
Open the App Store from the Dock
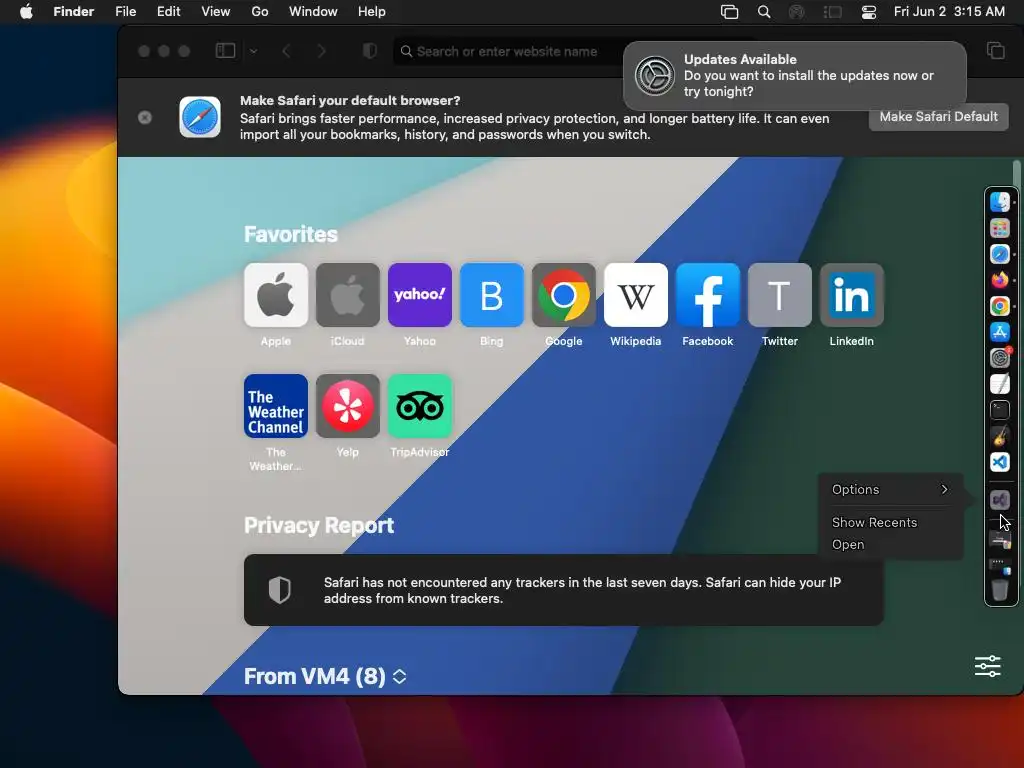tap(999, 332)
